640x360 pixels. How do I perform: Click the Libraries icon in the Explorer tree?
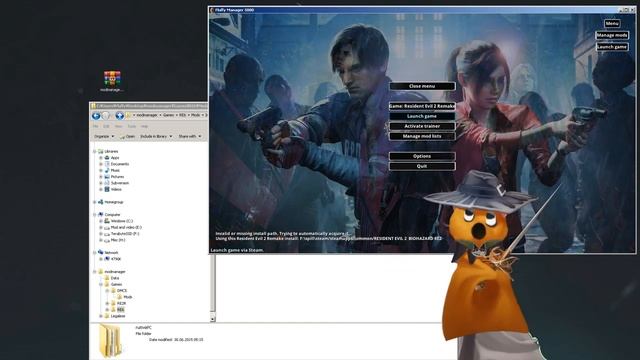100,151
